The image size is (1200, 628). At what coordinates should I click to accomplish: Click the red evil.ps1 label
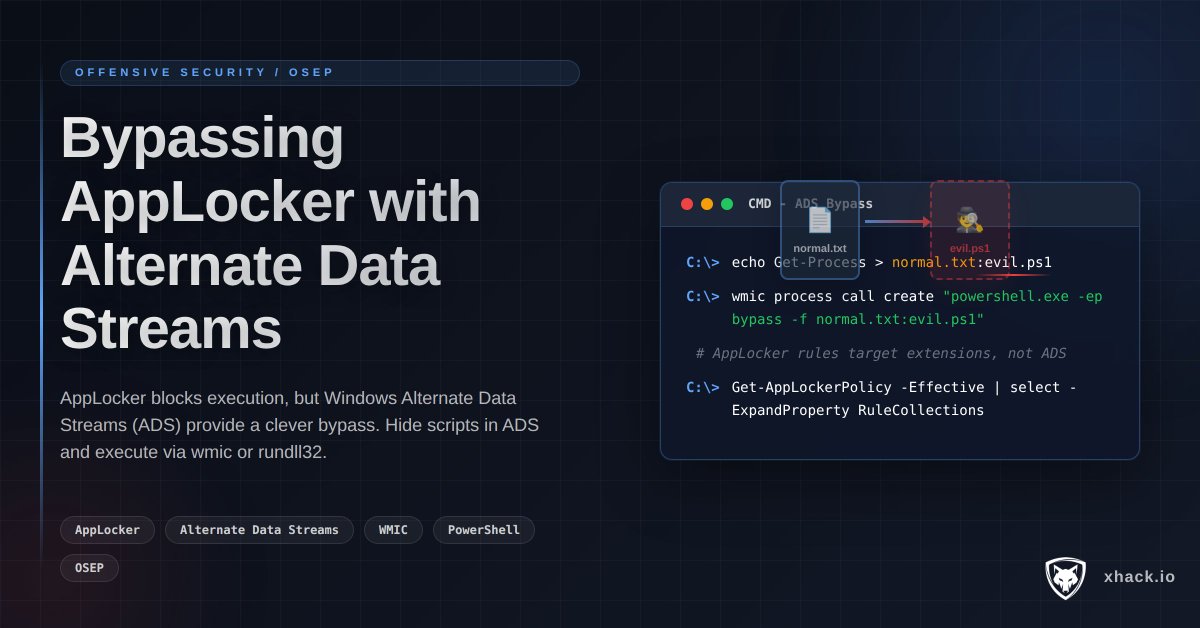[970, 248]
